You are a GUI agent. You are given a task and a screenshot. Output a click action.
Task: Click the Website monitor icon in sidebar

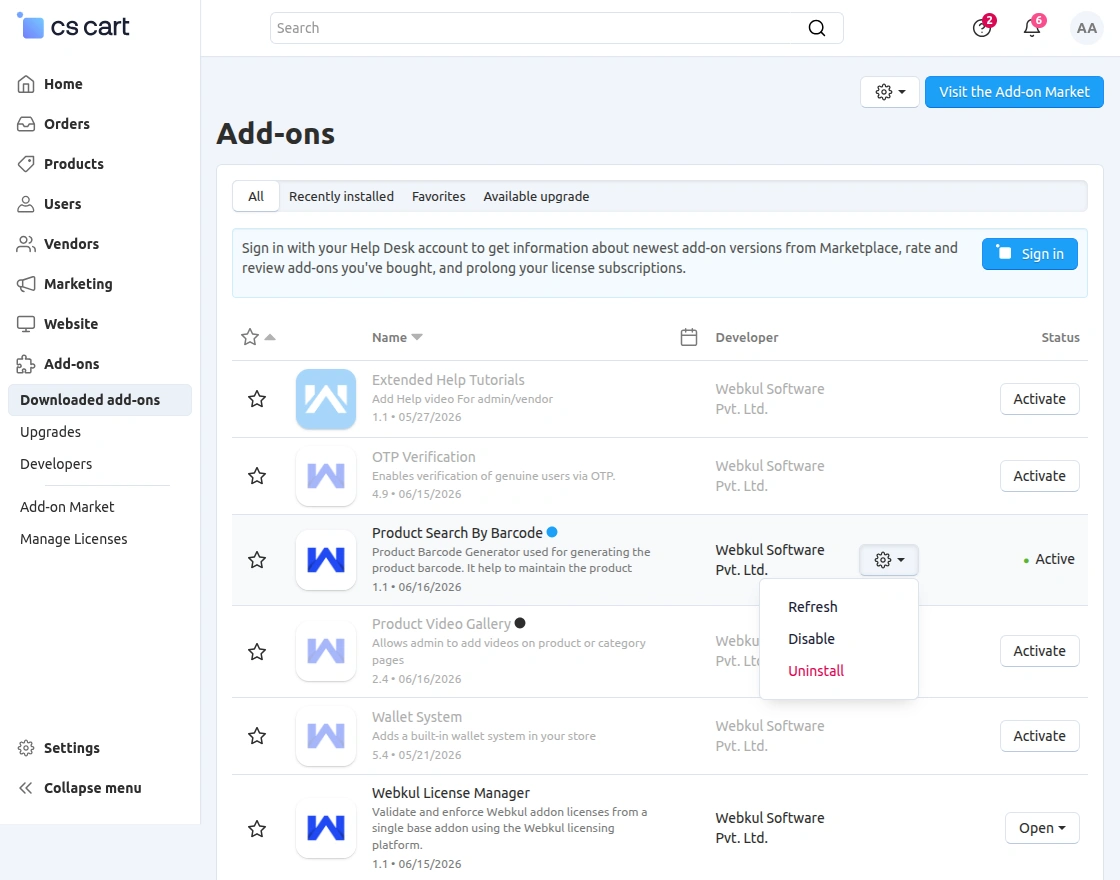click(x=26, y=324)
